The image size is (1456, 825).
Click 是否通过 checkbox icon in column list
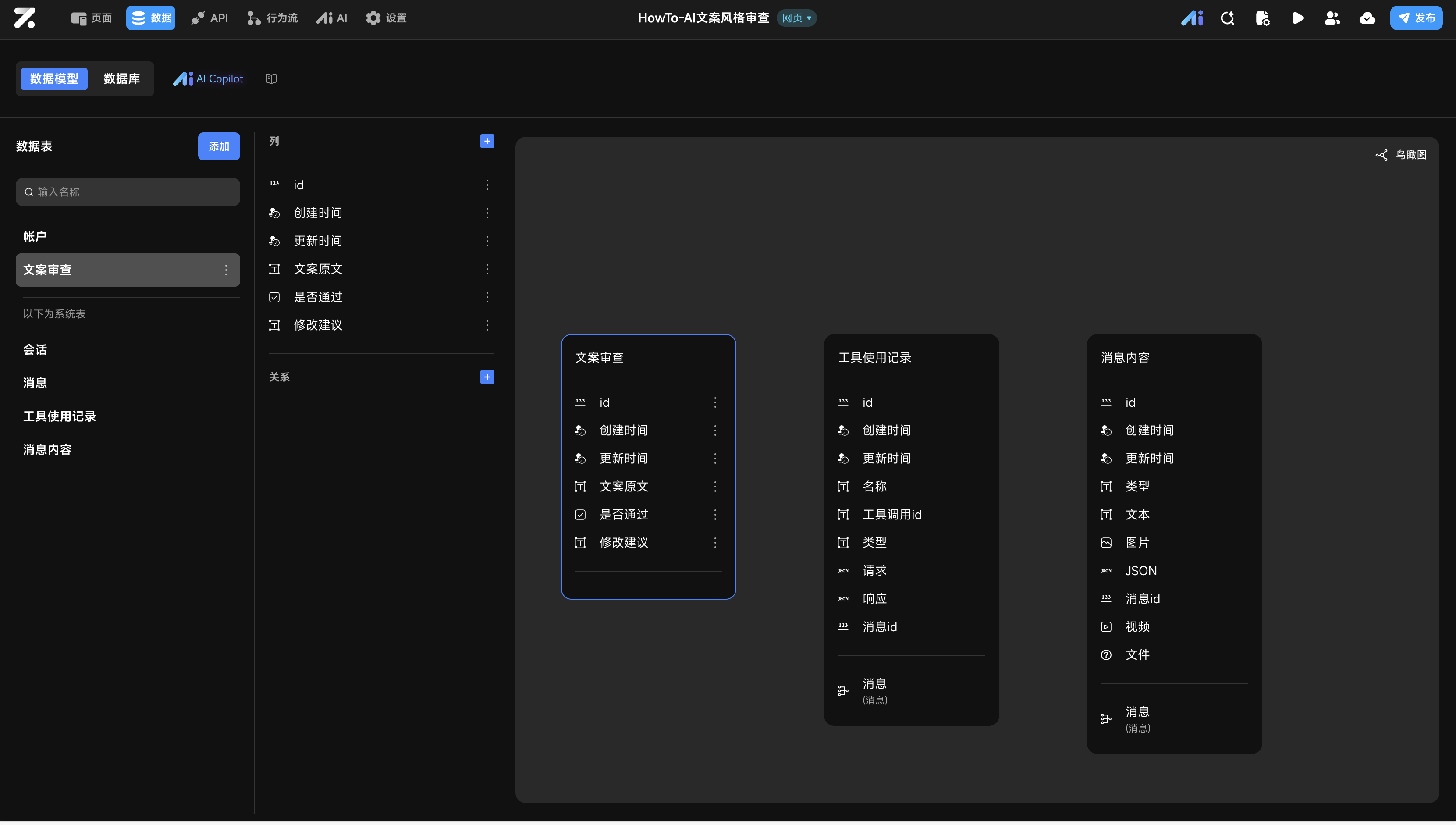click(275, 297)
